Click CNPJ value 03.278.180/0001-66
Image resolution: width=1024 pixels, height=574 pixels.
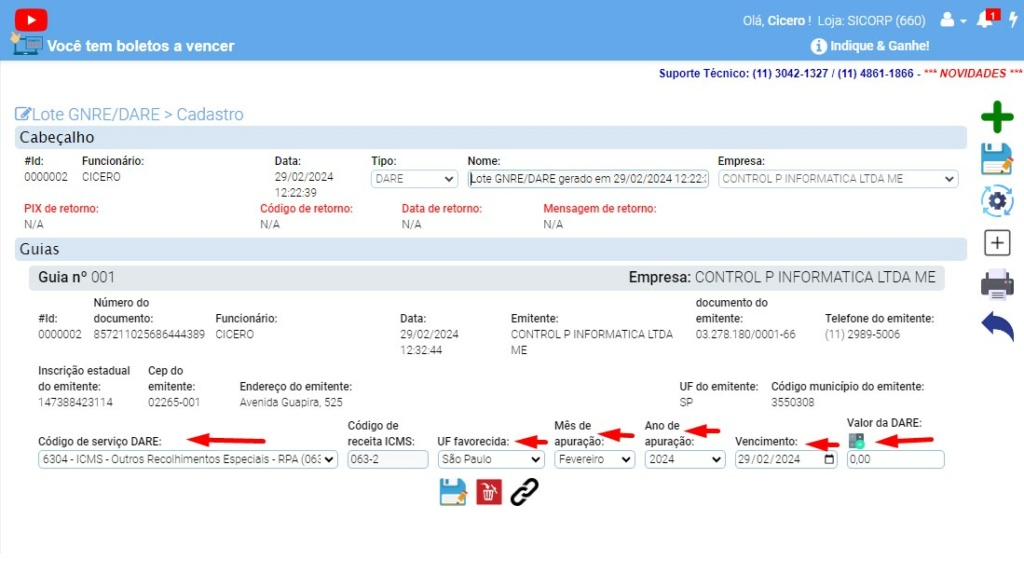745,334
